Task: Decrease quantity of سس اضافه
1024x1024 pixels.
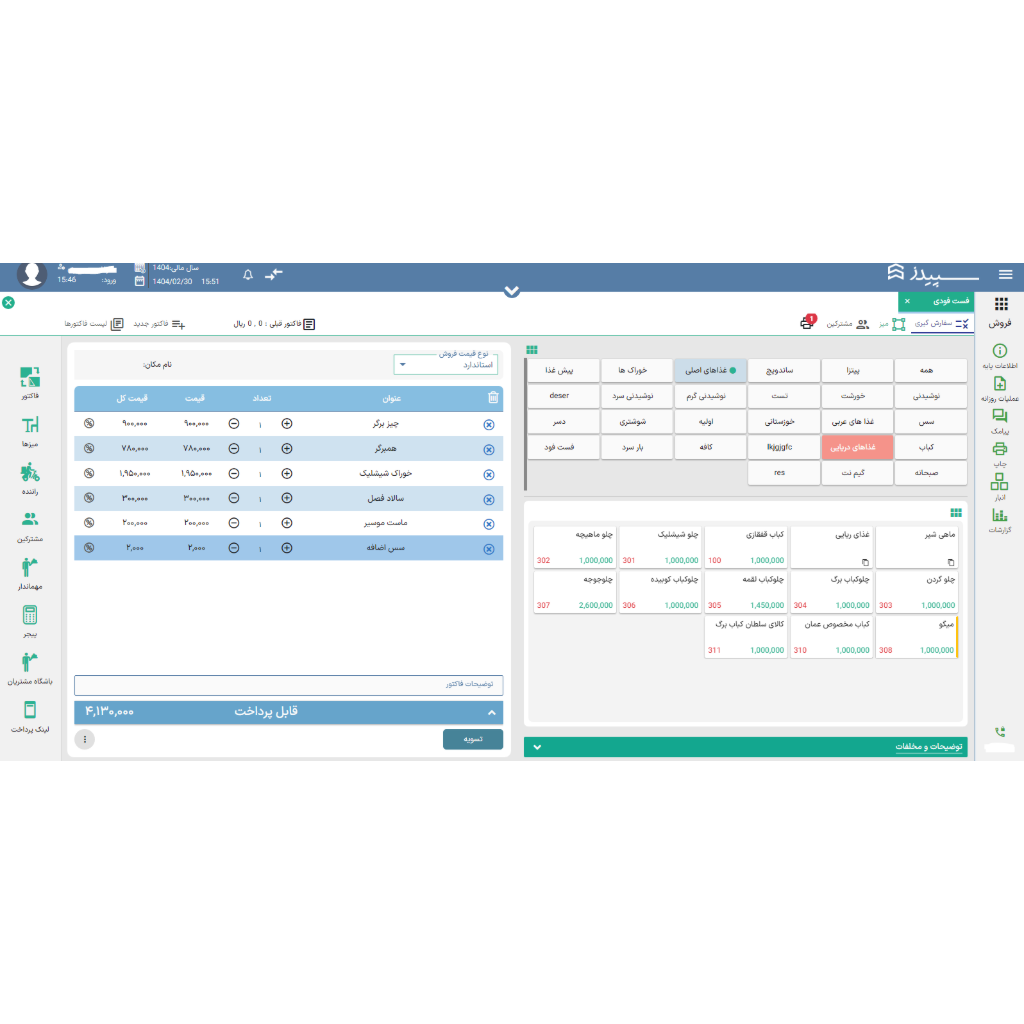Action: [x=234, y=548]
